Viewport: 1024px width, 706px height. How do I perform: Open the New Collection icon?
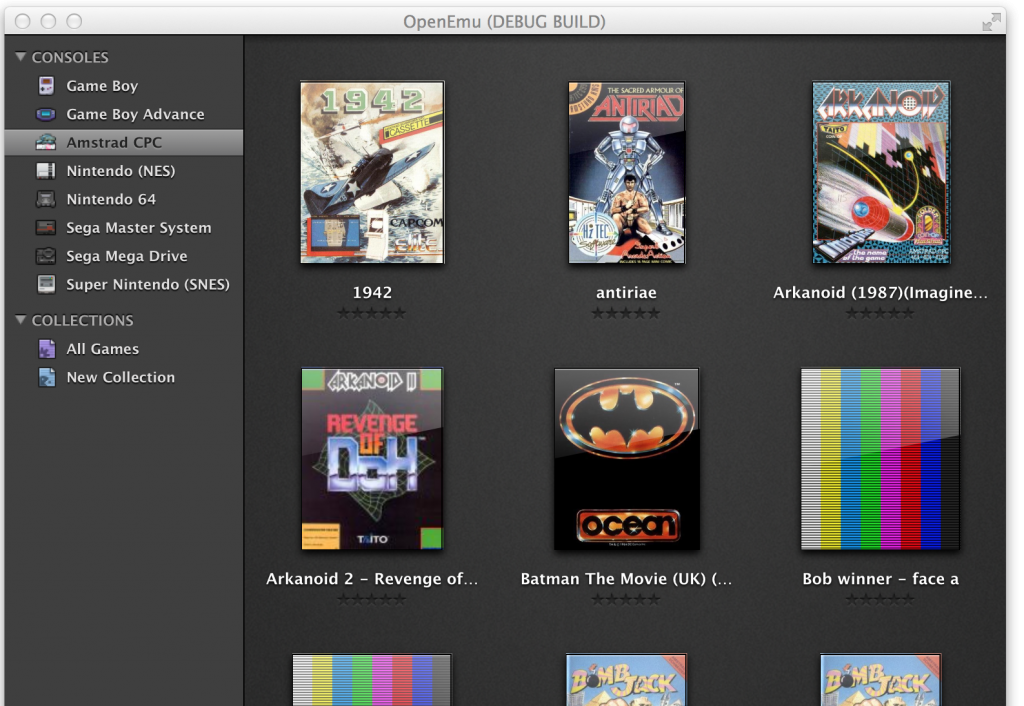coord(46,377)
